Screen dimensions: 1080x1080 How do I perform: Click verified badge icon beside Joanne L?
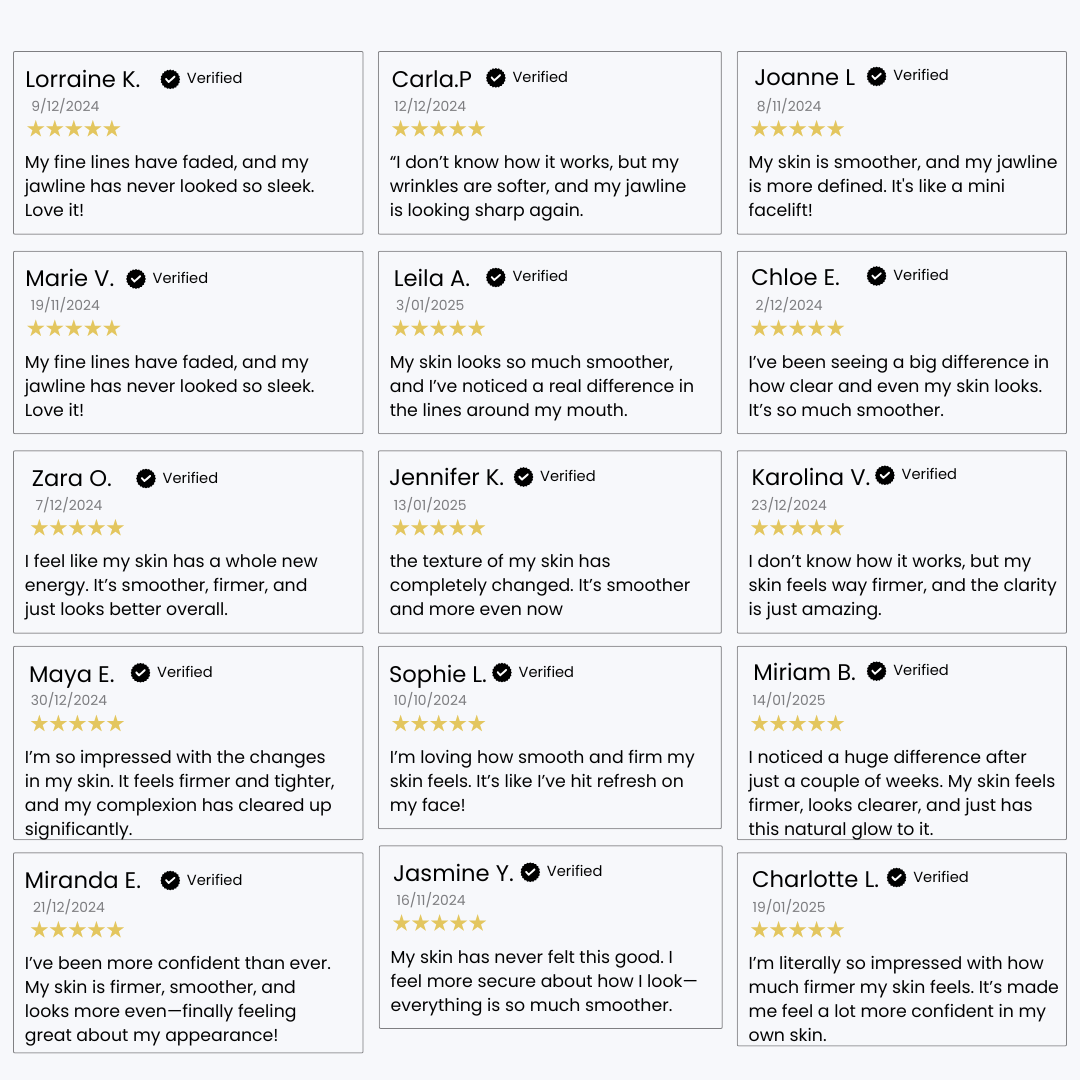point(877,76)
